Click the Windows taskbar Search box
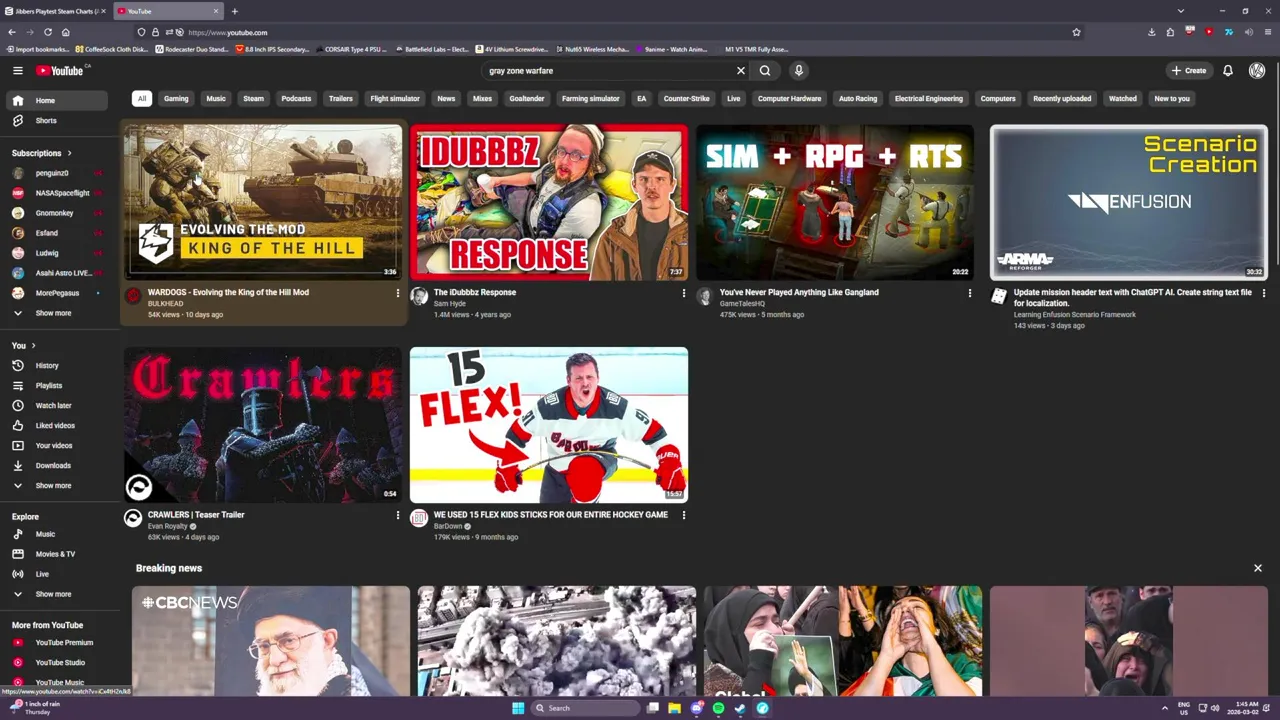 tap(585, 708)
